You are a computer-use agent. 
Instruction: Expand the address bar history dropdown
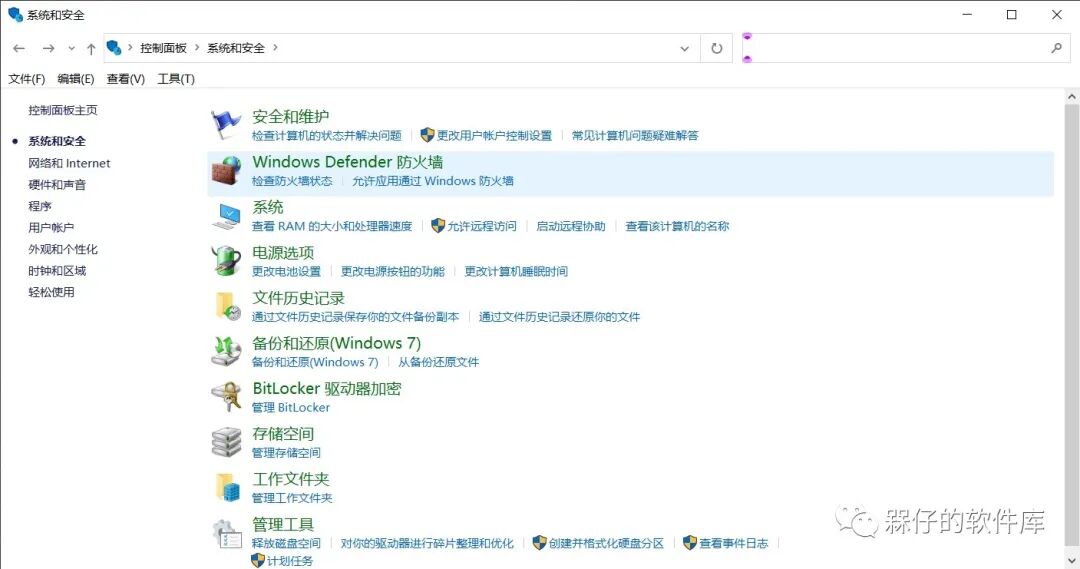[x=685, y=48]
